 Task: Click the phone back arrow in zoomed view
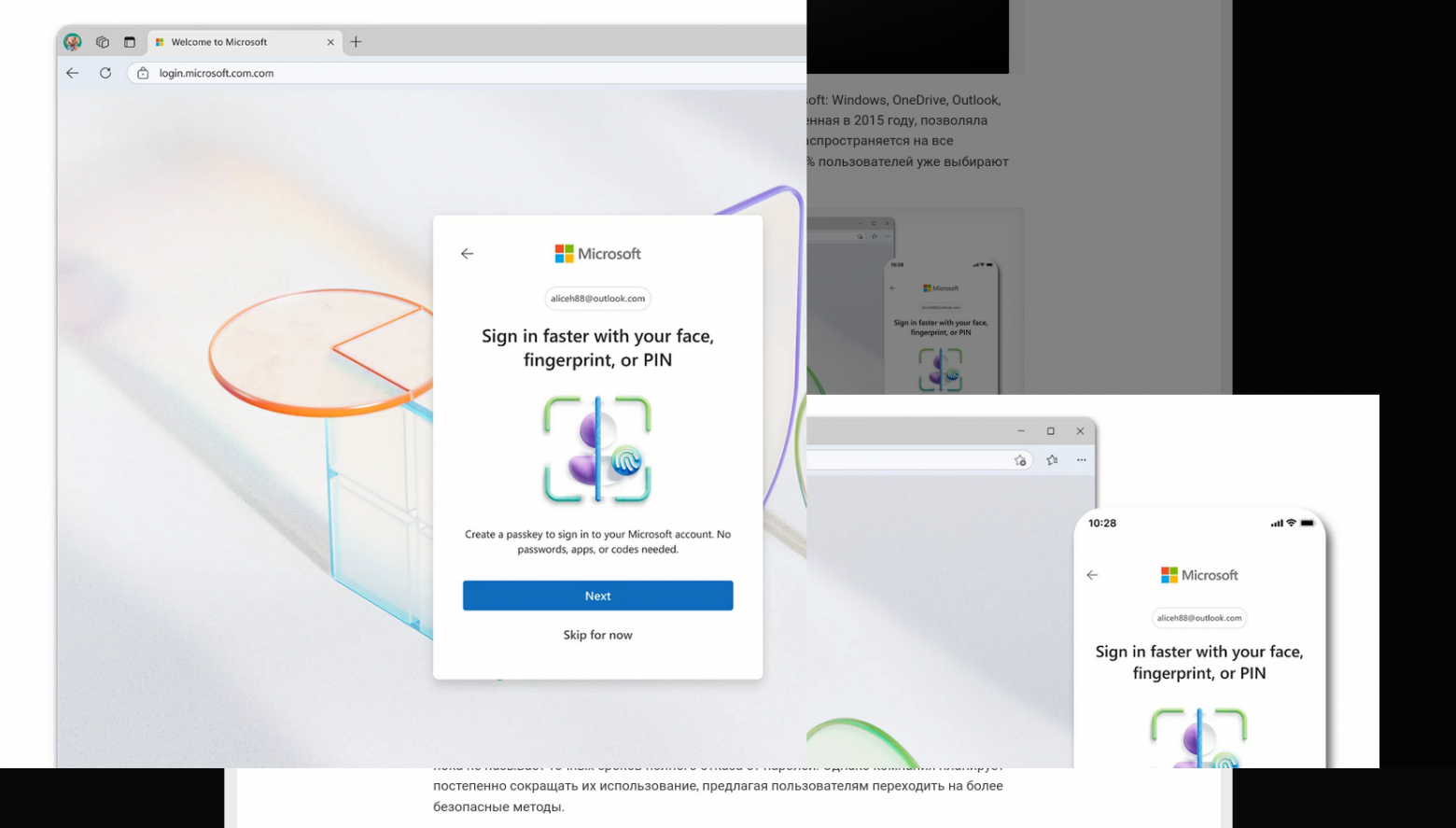click(1093, 575)
